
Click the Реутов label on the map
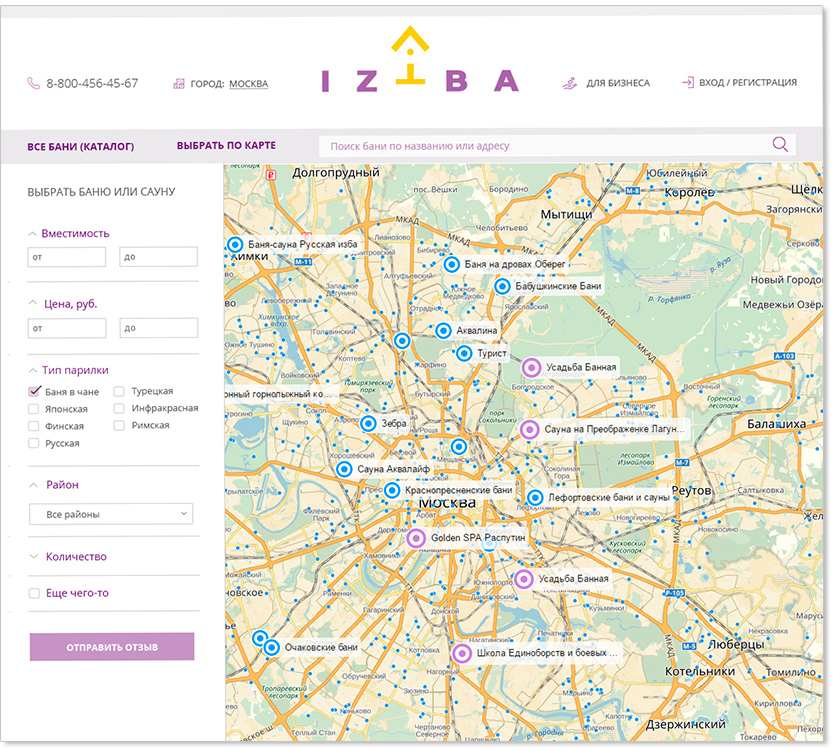691,491
